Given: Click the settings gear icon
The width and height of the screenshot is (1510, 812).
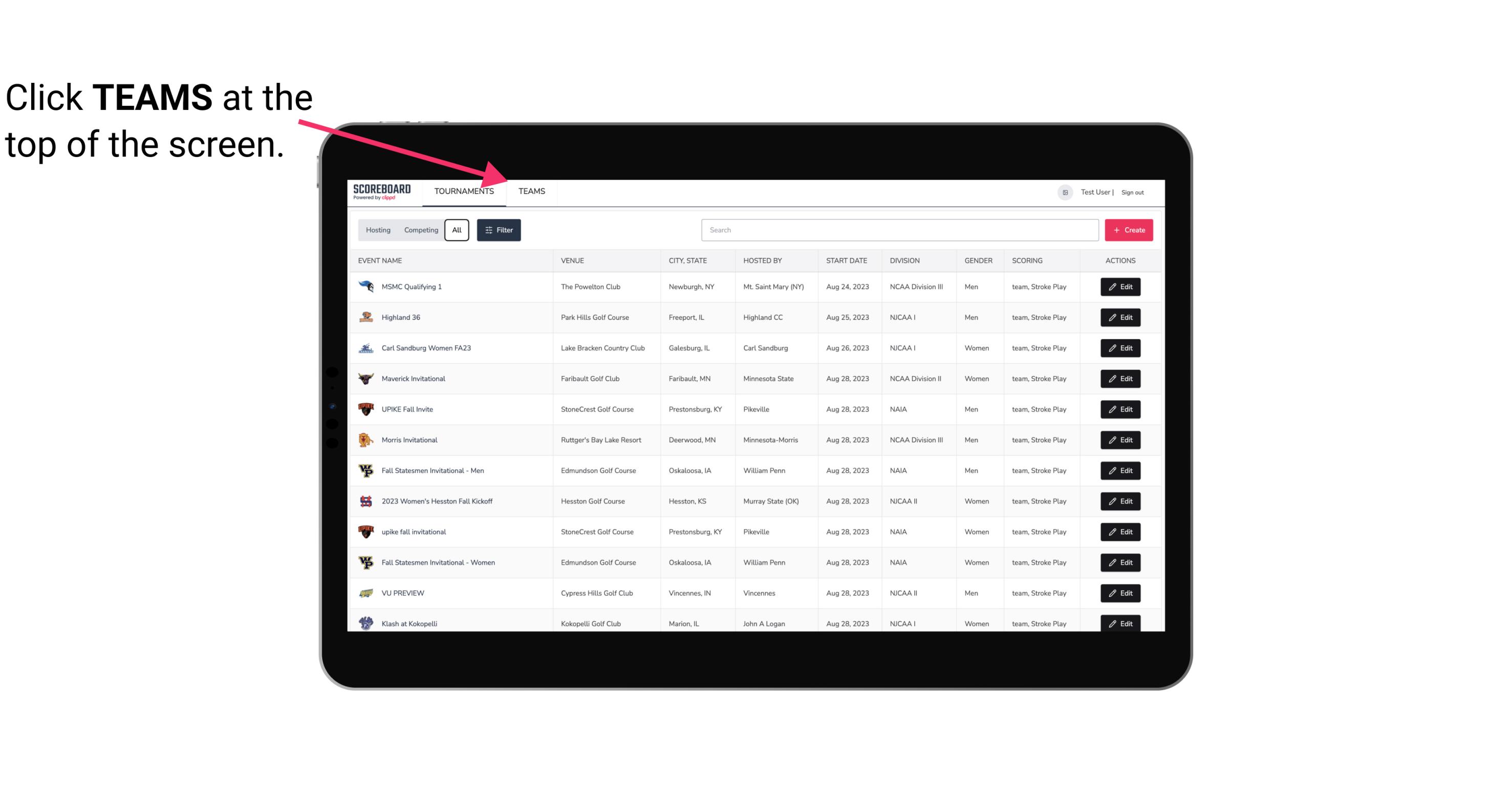Looking at the screenshot, I should [1063, 192].
